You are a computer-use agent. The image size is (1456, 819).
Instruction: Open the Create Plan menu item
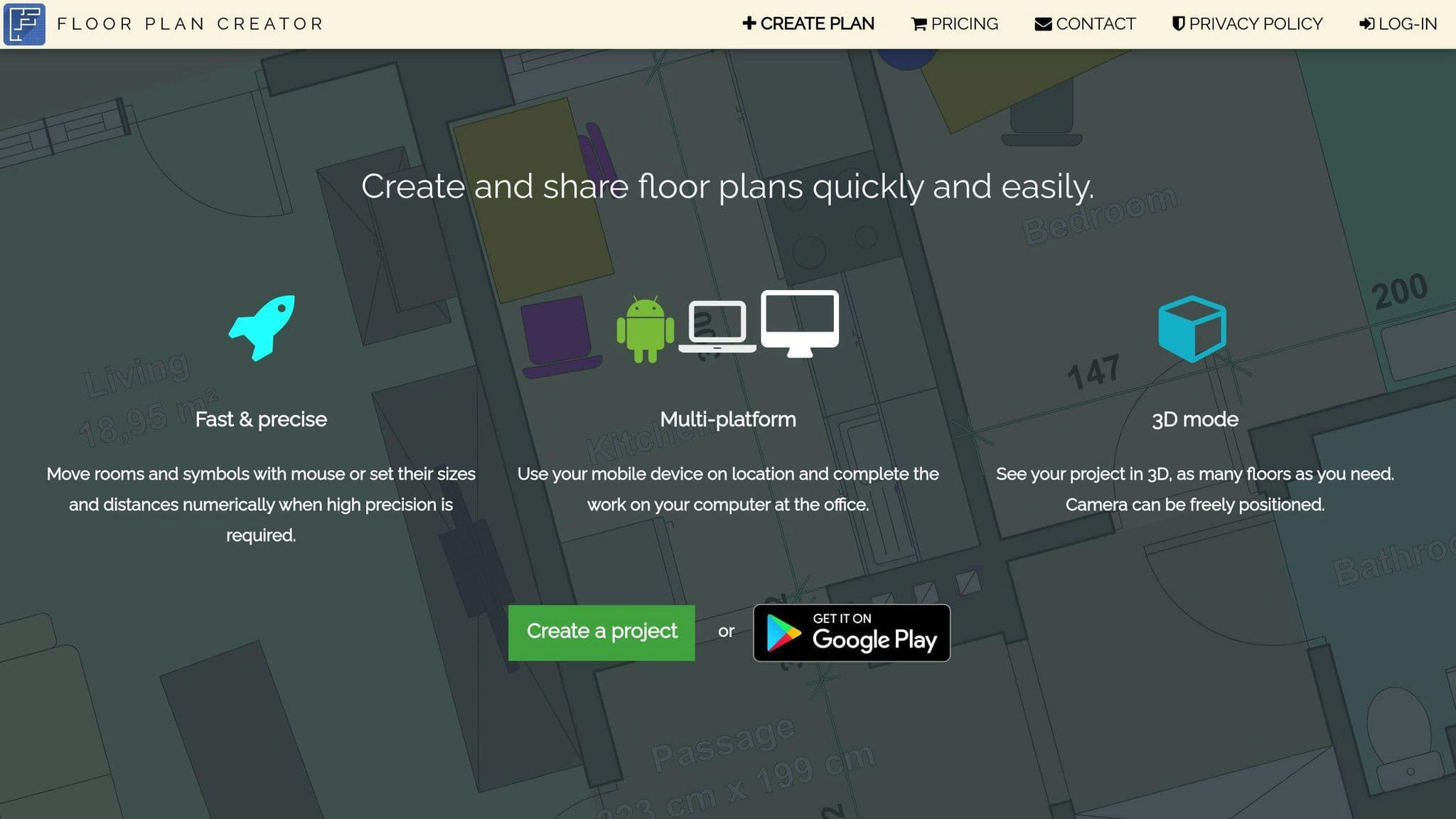click(x=808, y=24)
